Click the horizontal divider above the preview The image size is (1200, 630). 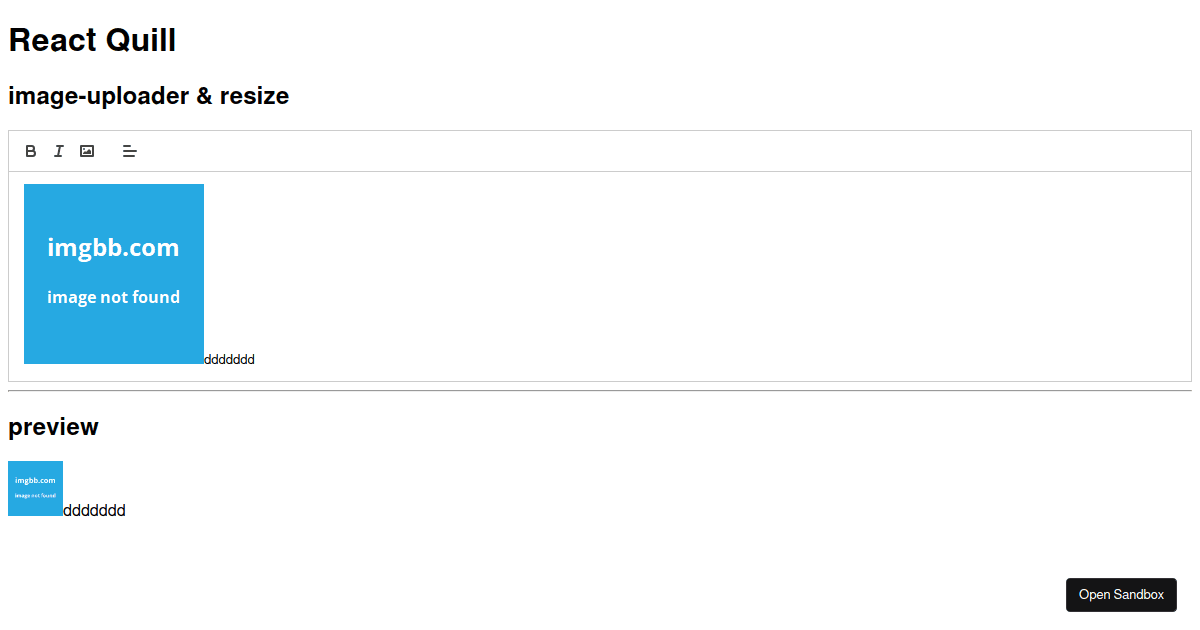[600, 391]
